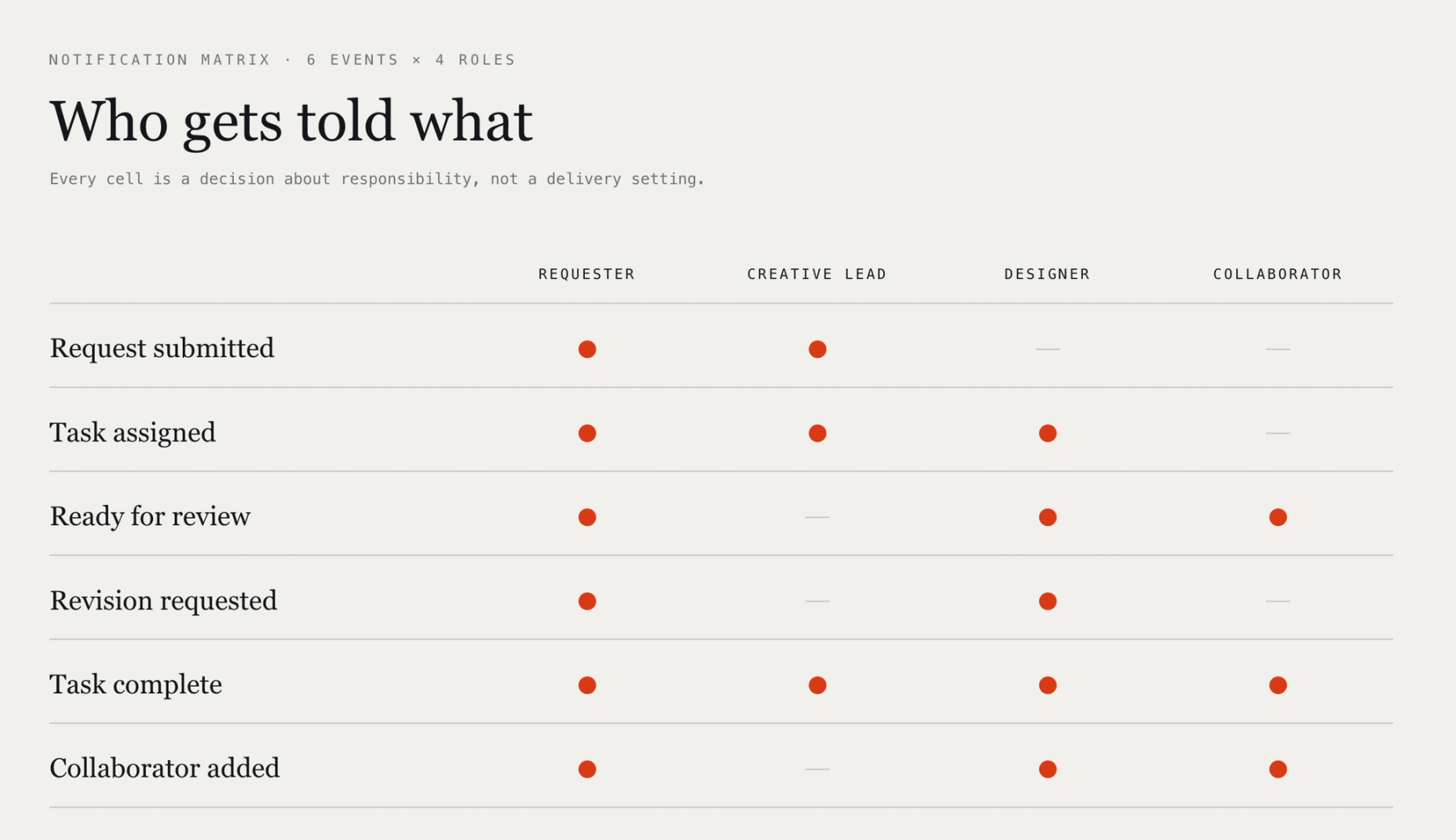Enable Request submitted notification for Collaborator

[1277, 349]
